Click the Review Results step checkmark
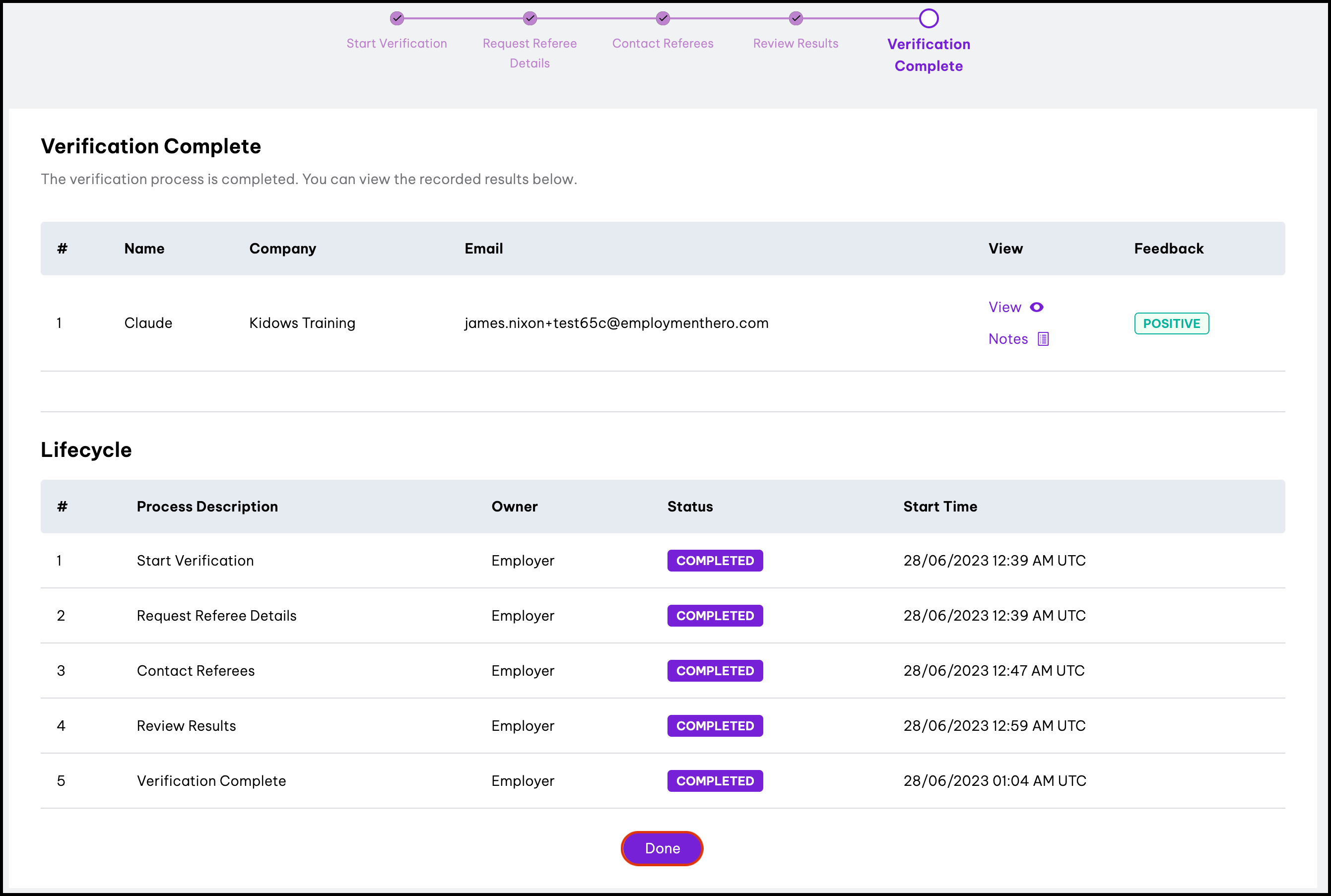Screen dimensions: 1331x896 (x=796, y=18)
